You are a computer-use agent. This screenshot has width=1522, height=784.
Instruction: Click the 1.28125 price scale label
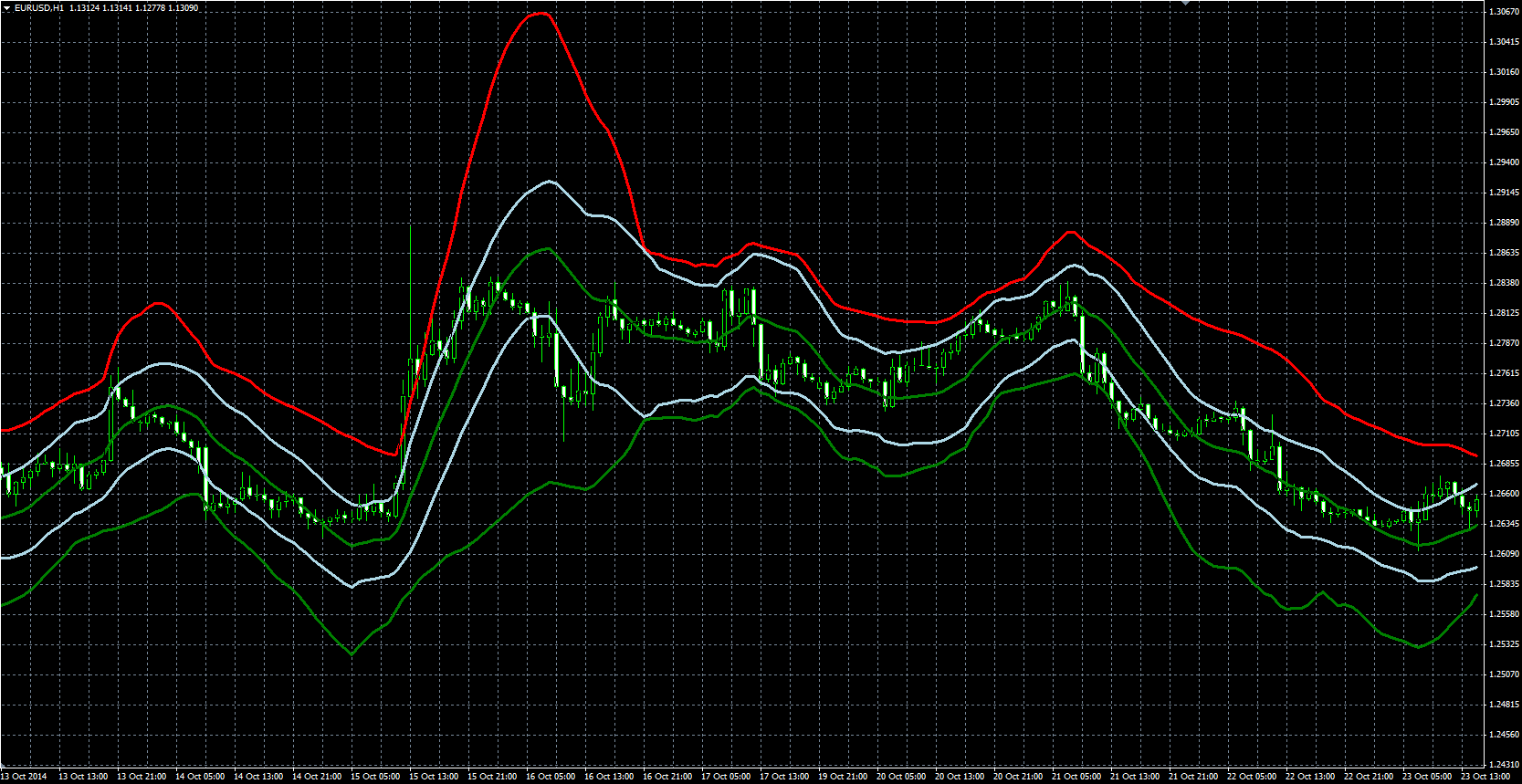pyautogui.click(x=1504, y=313)
